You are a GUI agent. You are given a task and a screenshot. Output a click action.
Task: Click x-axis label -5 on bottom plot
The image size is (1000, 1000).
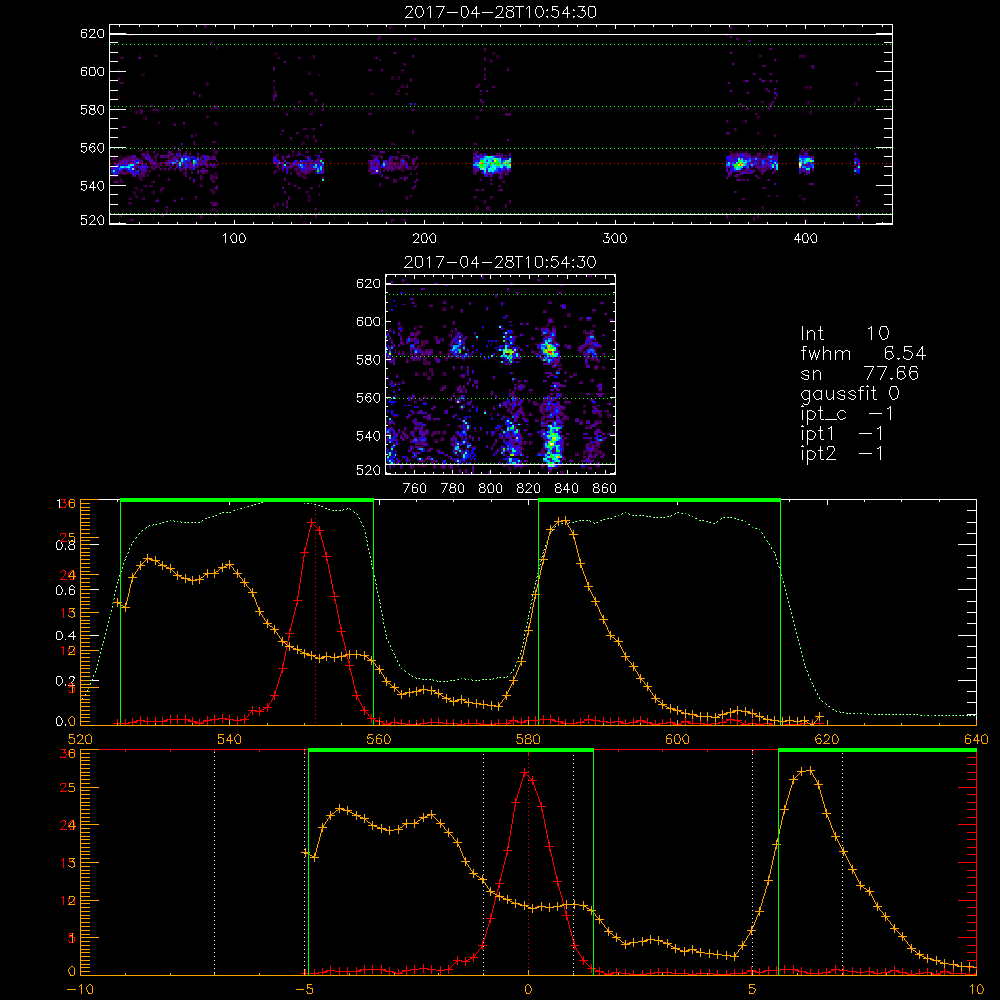click(305, 989)
